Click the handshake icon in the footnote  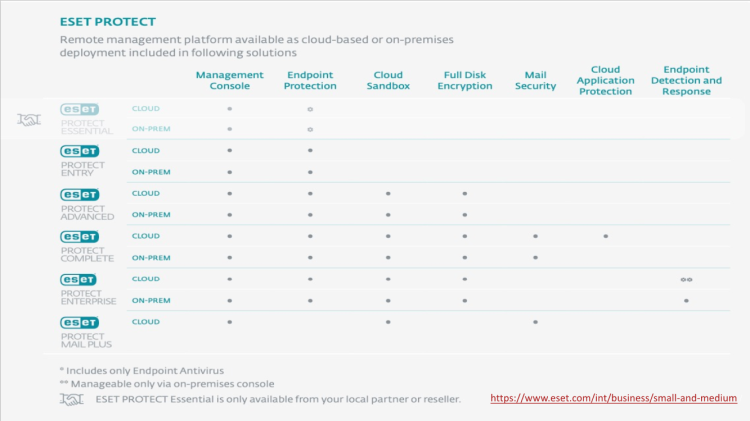[x=70, y=399]
